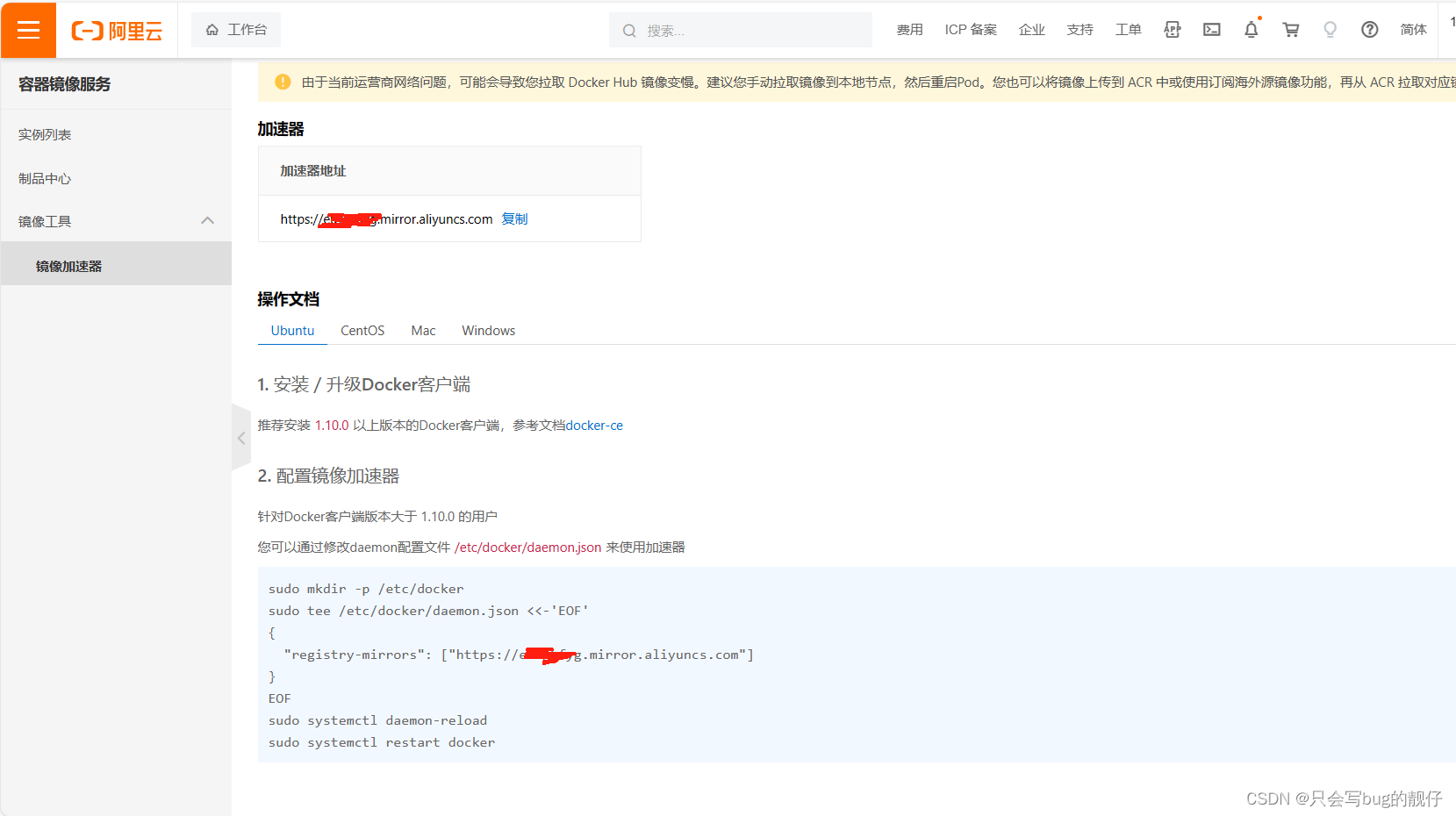Open the notifications bell
Viewport: 1456px width, 816px height.
pos(1252,30)
